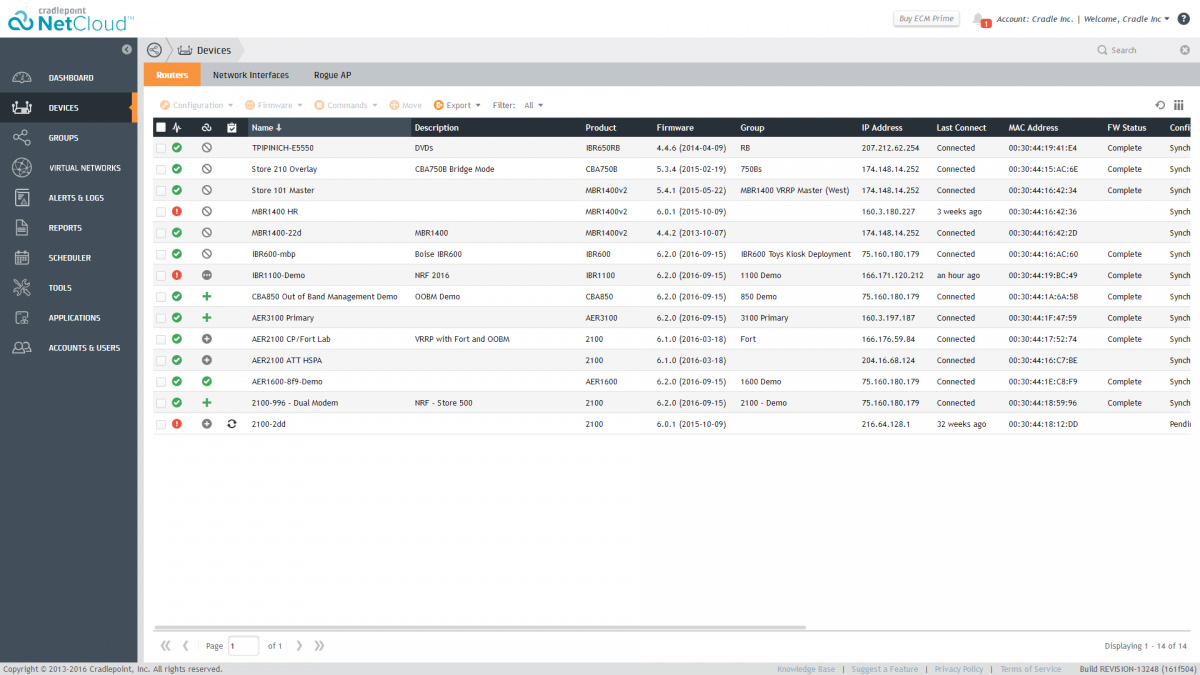
Task: Select the IBR1100-Demo row checkbox
Action: coord(161,275)
